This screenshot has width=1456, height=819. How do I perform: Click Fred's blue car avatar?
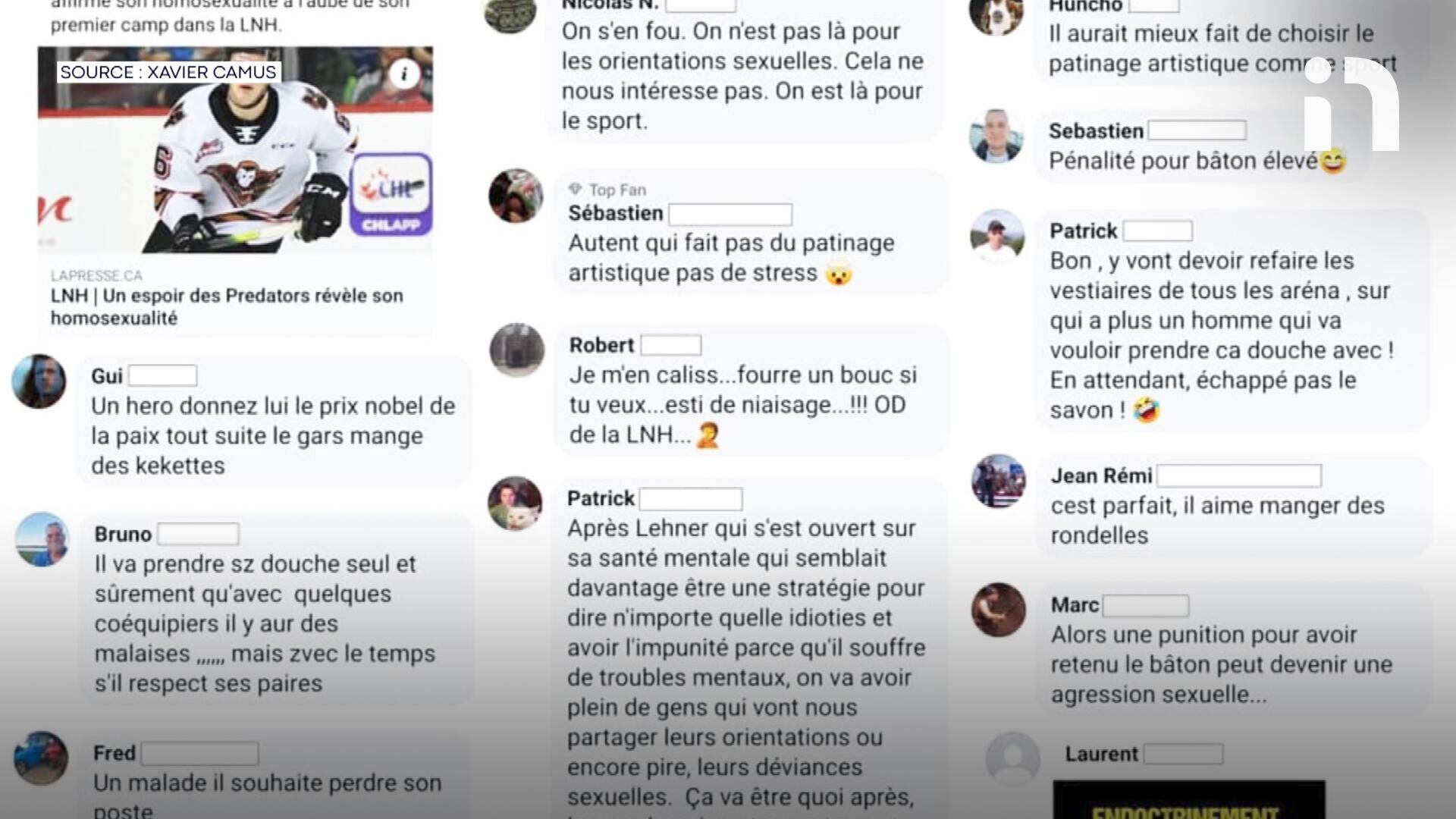(41, 758)
